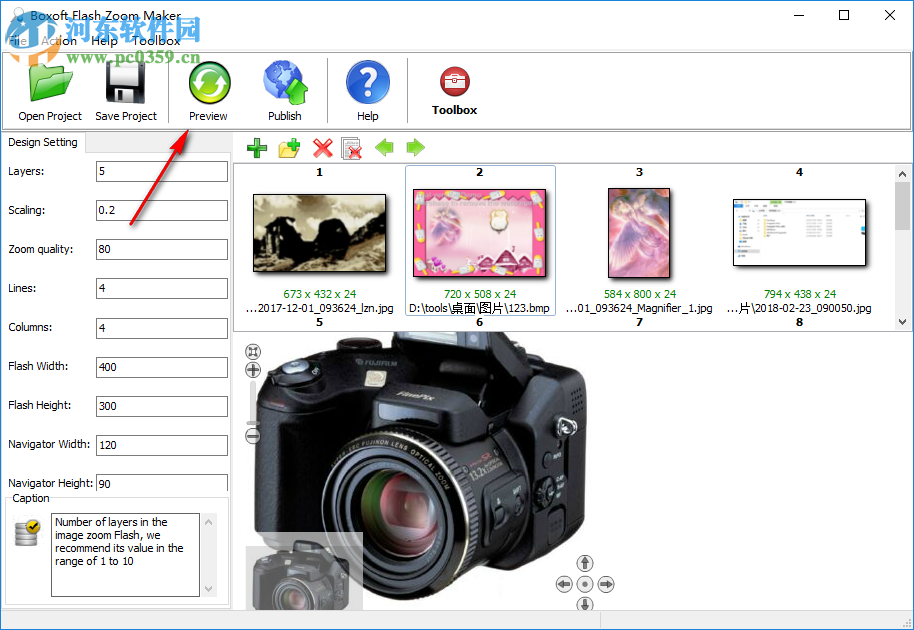The image size is (914, 630).
Task: Zoom in on the camera preview
Action: (x=252, y=370)
